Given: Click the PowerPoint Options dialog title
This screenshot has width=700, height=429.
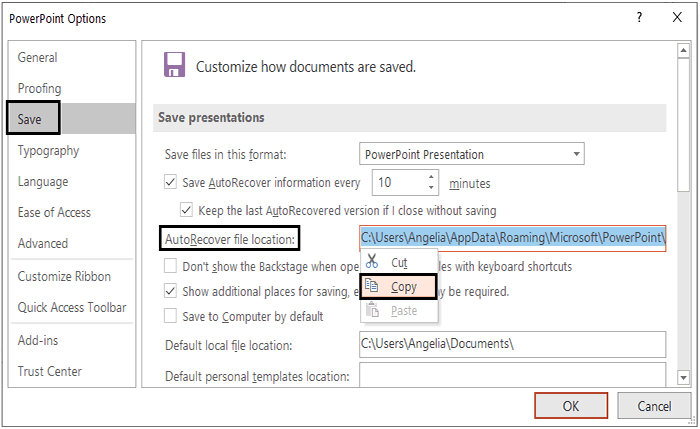Looking at the screenshot, I should tap(58, 18).
